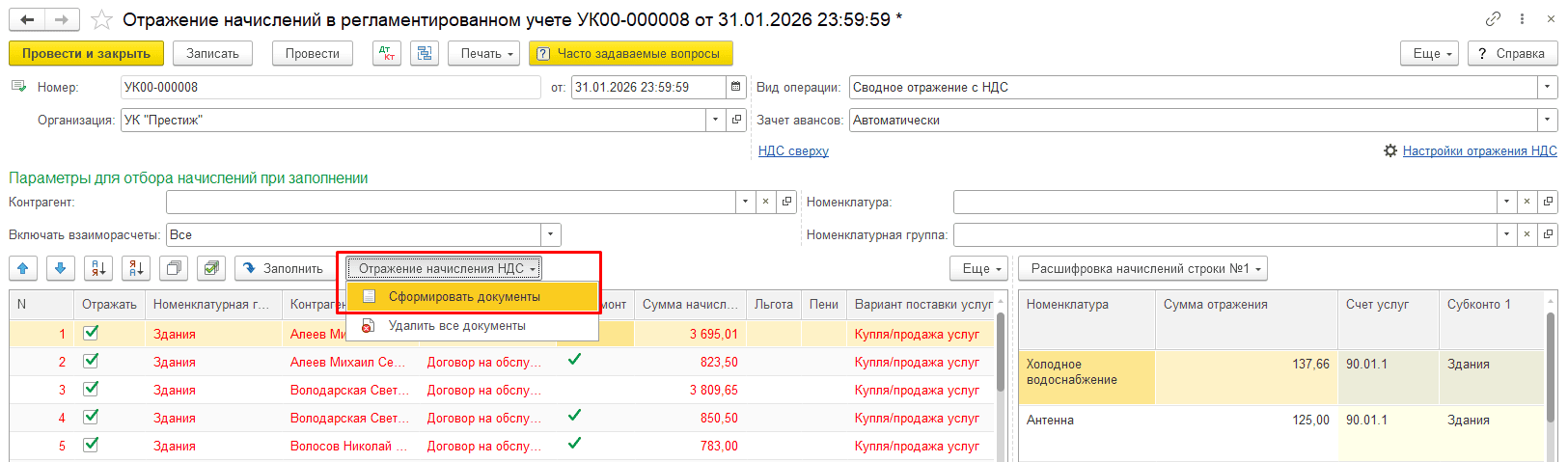Screen dimensions: 1568x462
Task: Click into the Номер input field
Action: coord(328,88)
